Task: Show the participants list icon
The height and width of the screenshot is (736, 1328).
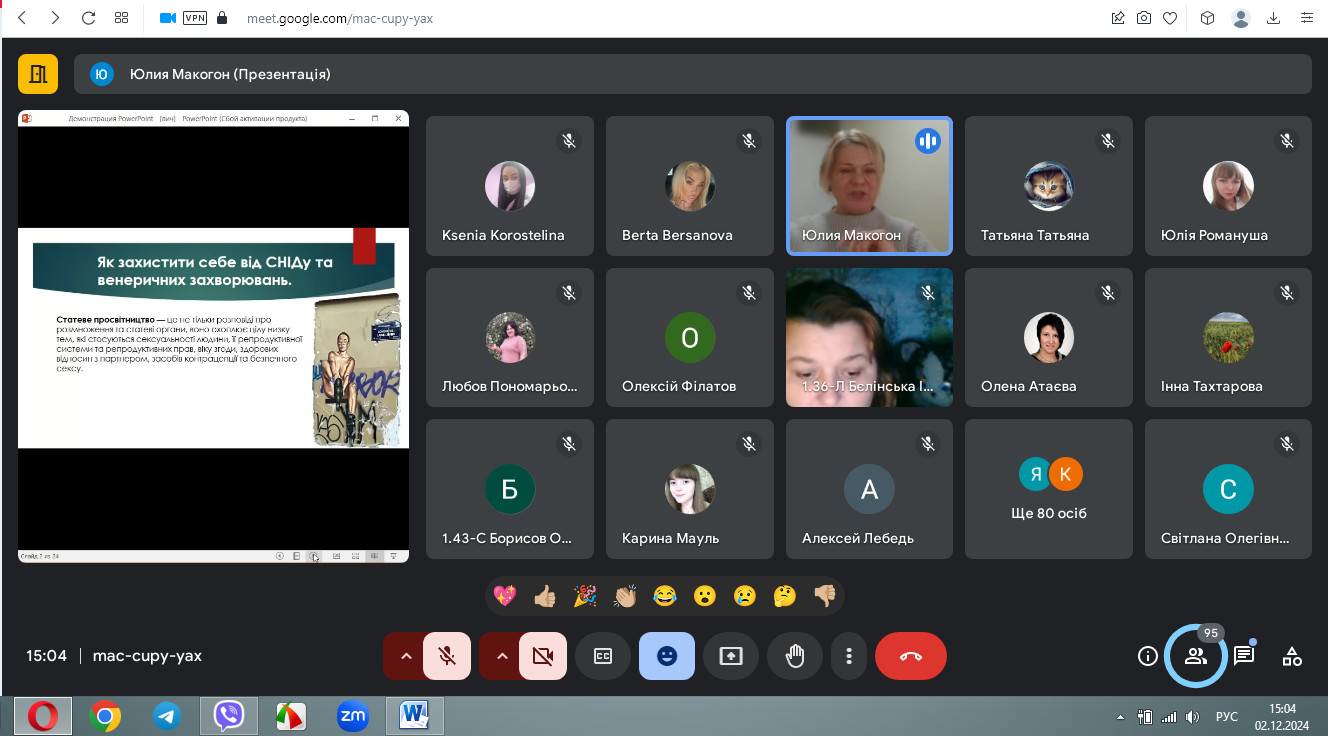Action: (1195, 656)
